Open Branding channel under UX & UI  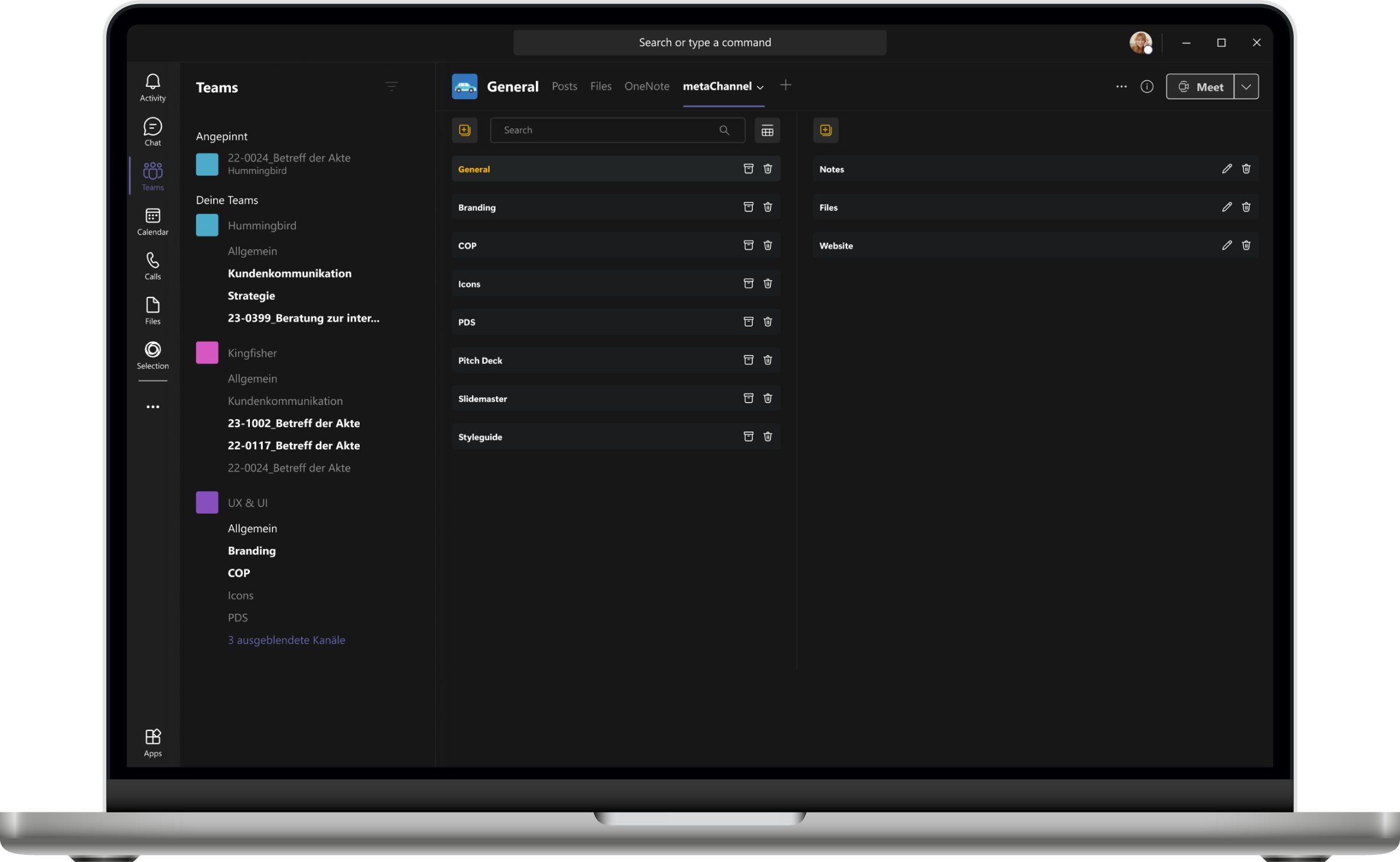point(252,551)
